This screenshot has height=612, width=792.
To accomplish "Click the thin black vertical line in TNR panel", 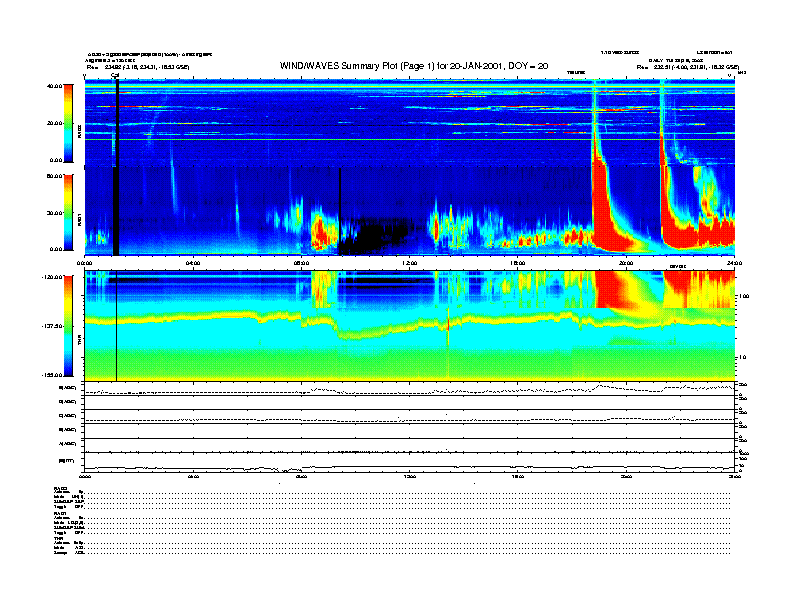I will 116,326.
